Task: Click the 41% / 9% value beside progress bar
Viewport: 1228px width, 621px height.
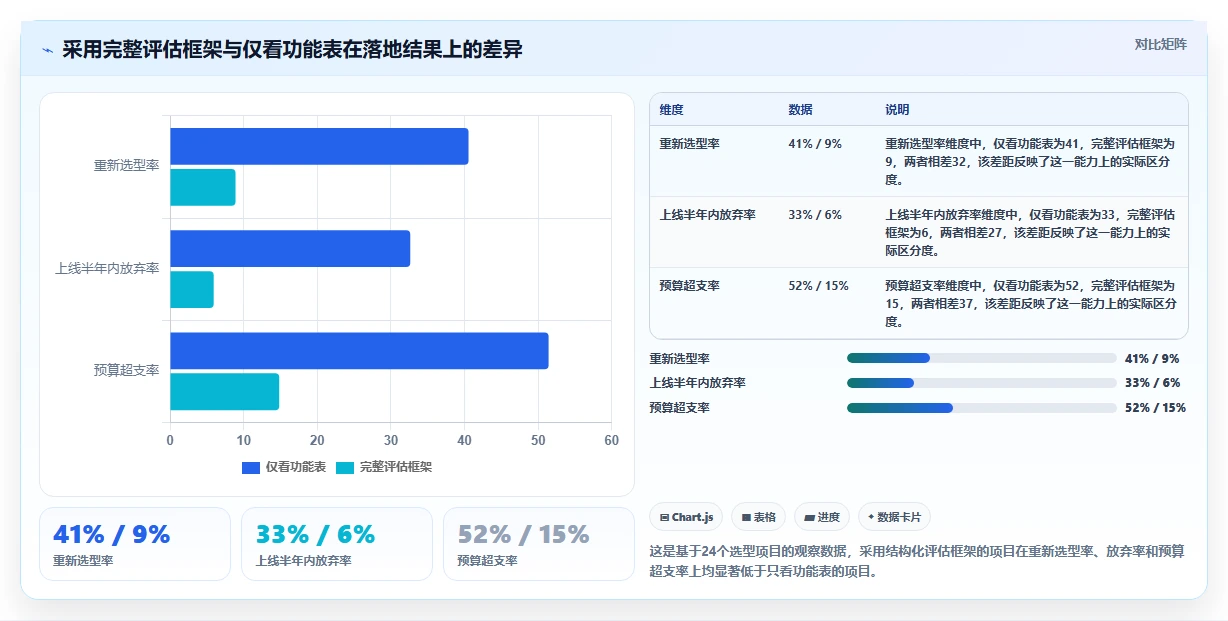Action: click(x=1152, y=358)
